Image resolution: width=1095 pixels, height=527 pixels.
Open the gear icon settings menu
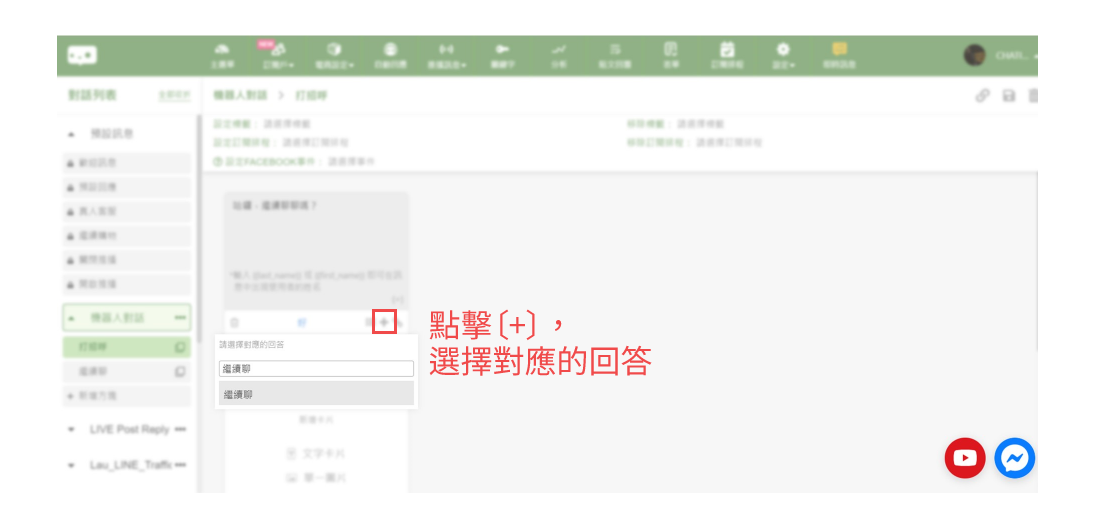pos(784,55)
